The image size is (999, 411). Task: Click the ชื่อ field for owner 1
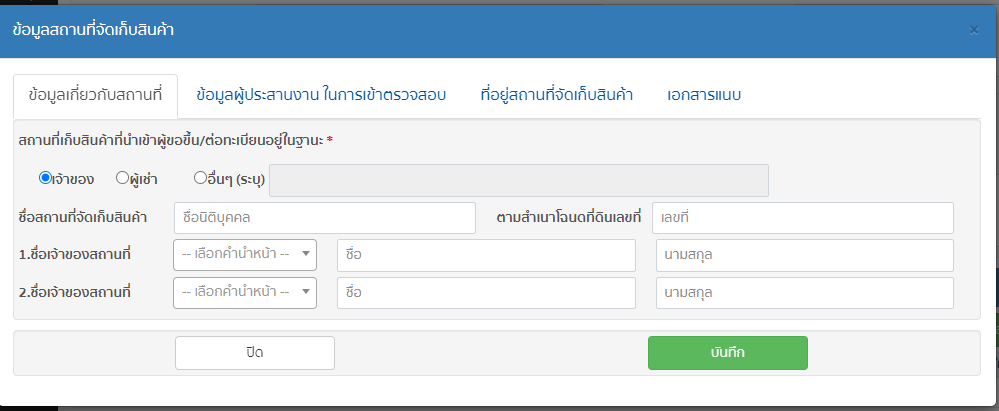coord(486,256)
